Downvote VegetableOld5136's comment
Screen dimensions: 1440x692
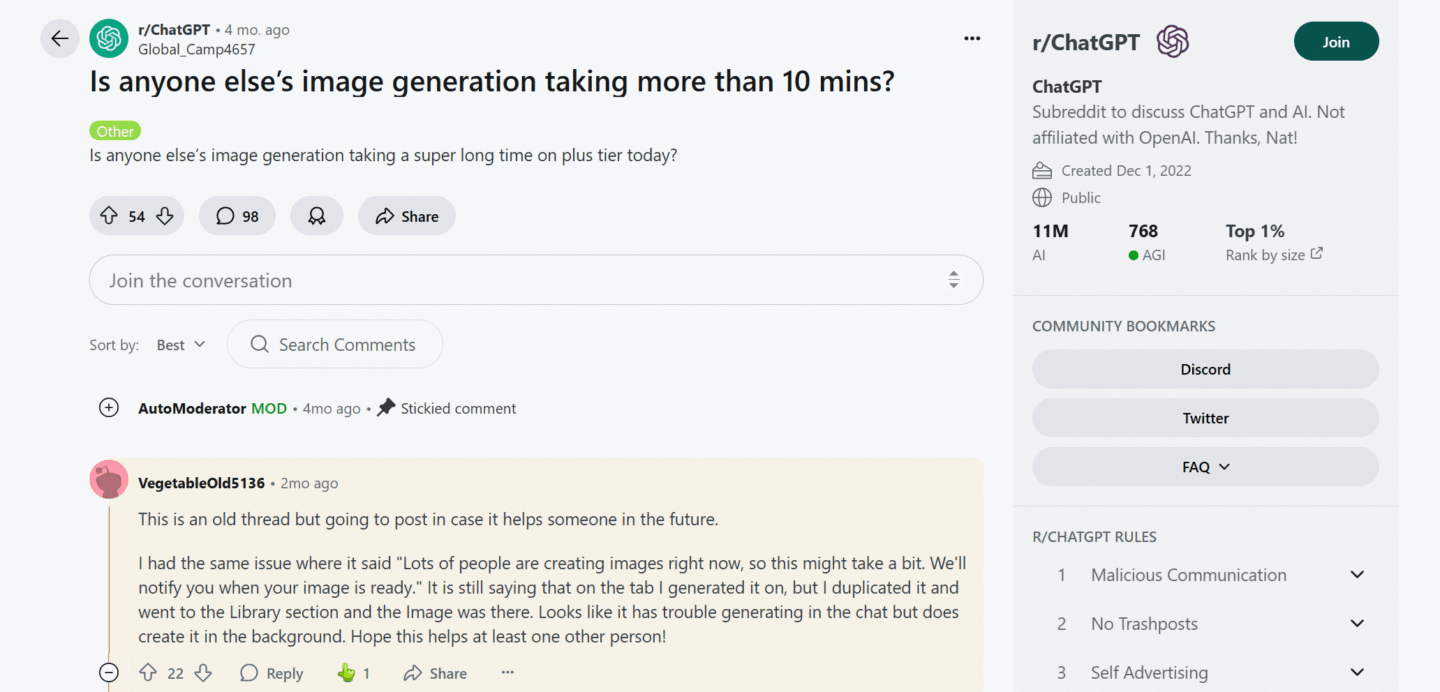(203, 673)
